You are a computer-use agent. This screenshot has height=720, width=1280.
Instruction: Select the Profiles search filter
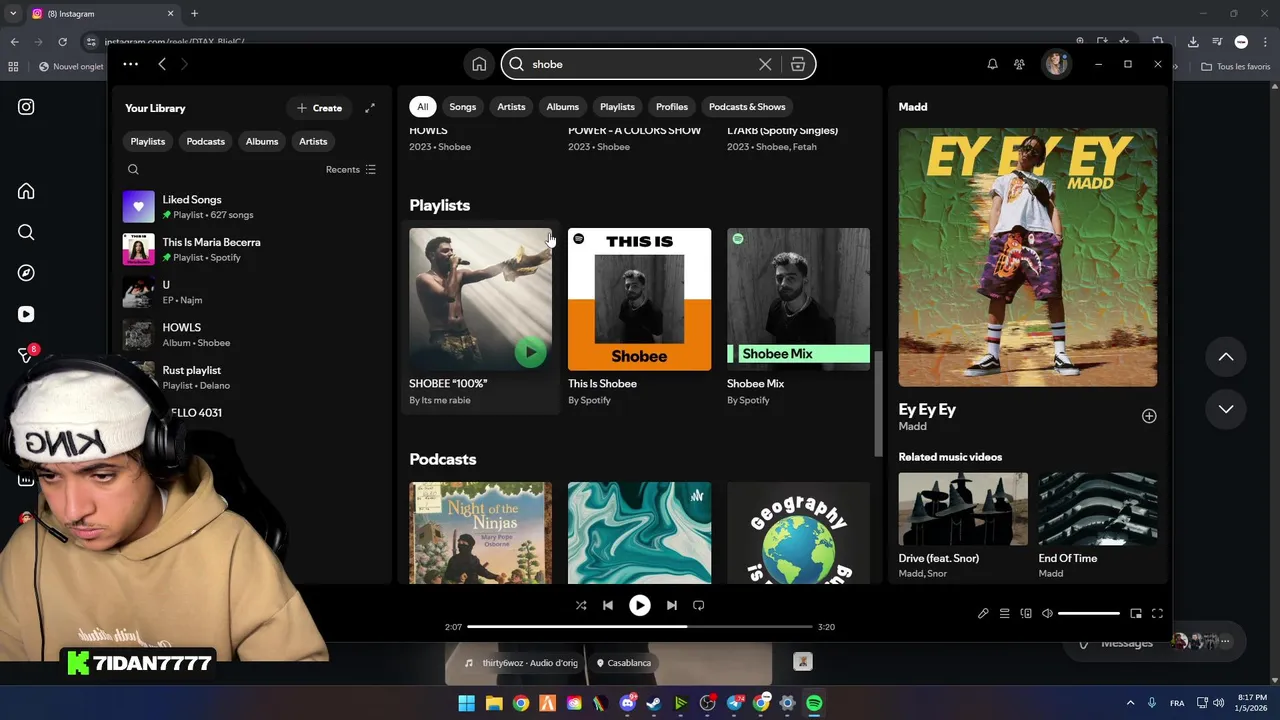pos(672,107)
